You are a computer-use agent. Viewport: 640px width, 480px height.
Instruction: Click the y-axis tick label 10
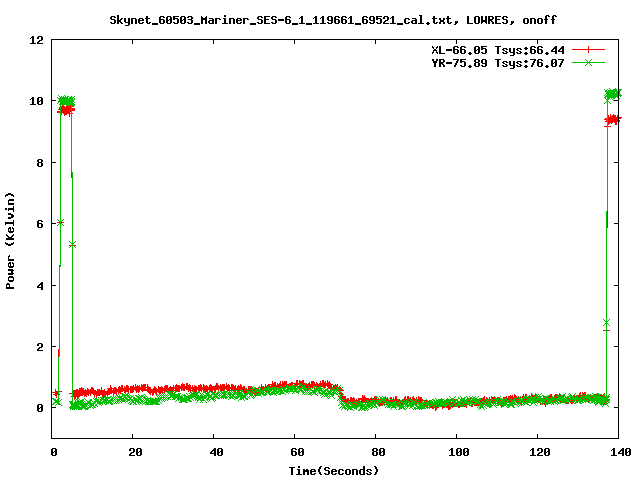(x=36, y=101)
